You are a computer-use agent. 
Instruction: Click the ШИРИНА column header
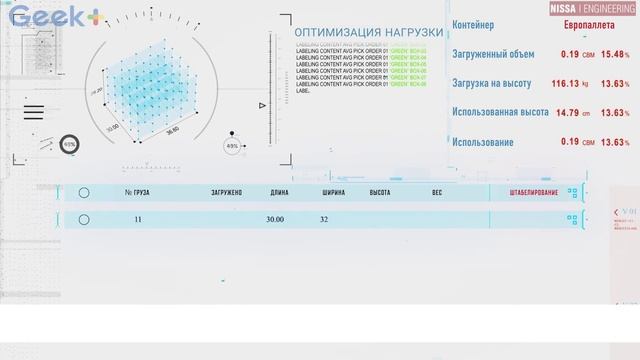(333, 193)
